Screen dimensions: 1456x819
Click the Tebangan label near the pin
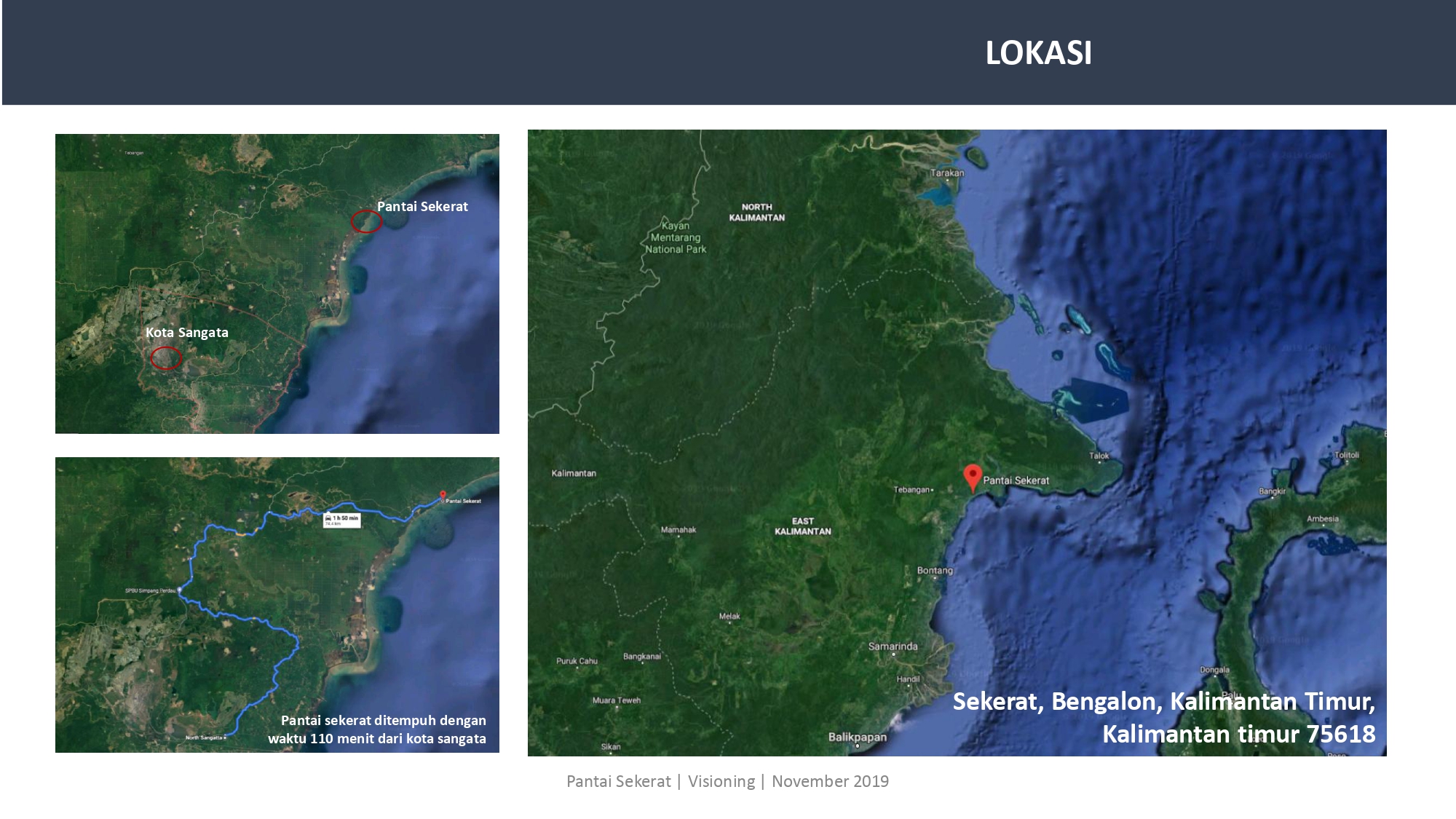pos(912,490)
